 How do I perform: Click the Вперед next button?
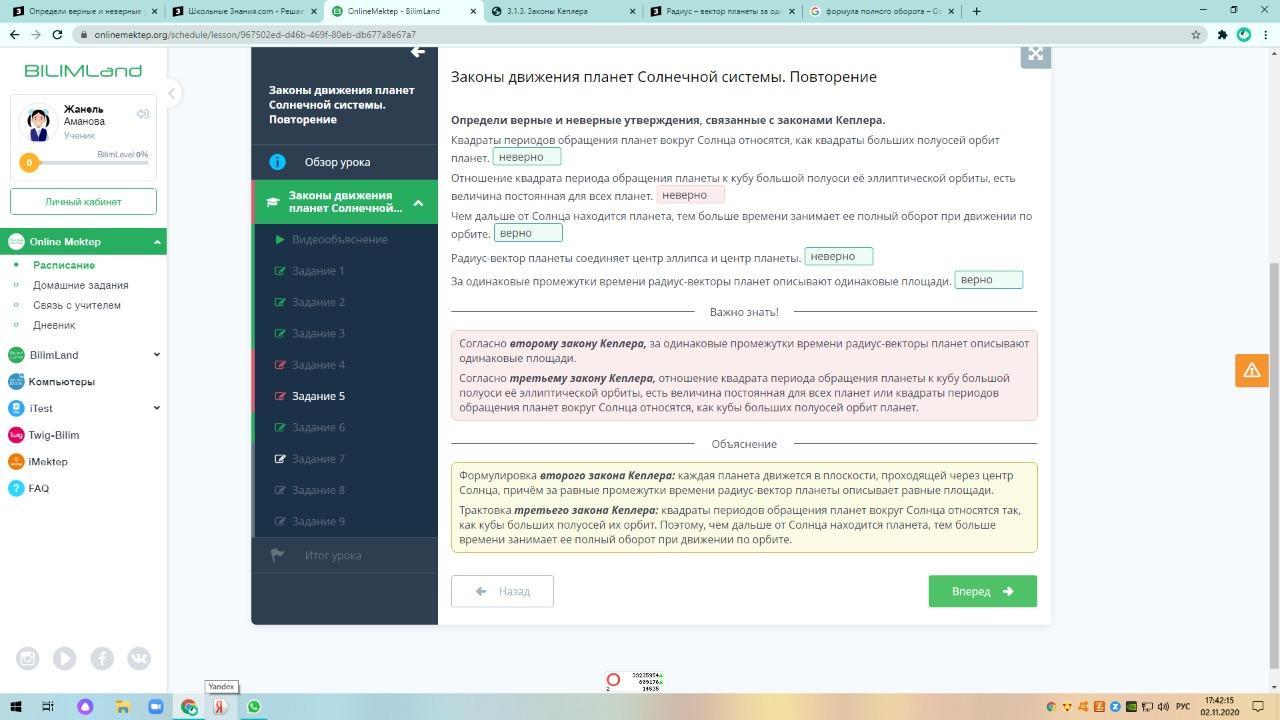click(x=982, y=591)
